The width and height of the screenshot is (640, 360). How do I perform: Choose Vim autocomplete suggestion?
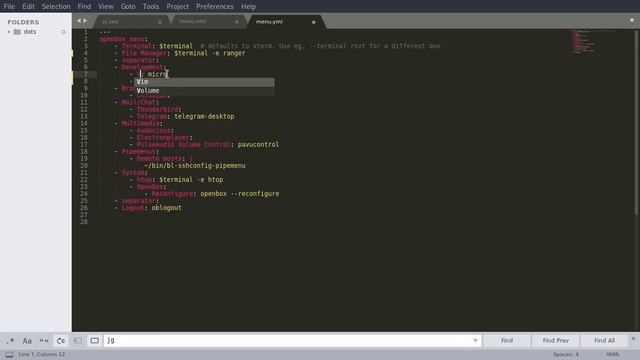[204, 82]
